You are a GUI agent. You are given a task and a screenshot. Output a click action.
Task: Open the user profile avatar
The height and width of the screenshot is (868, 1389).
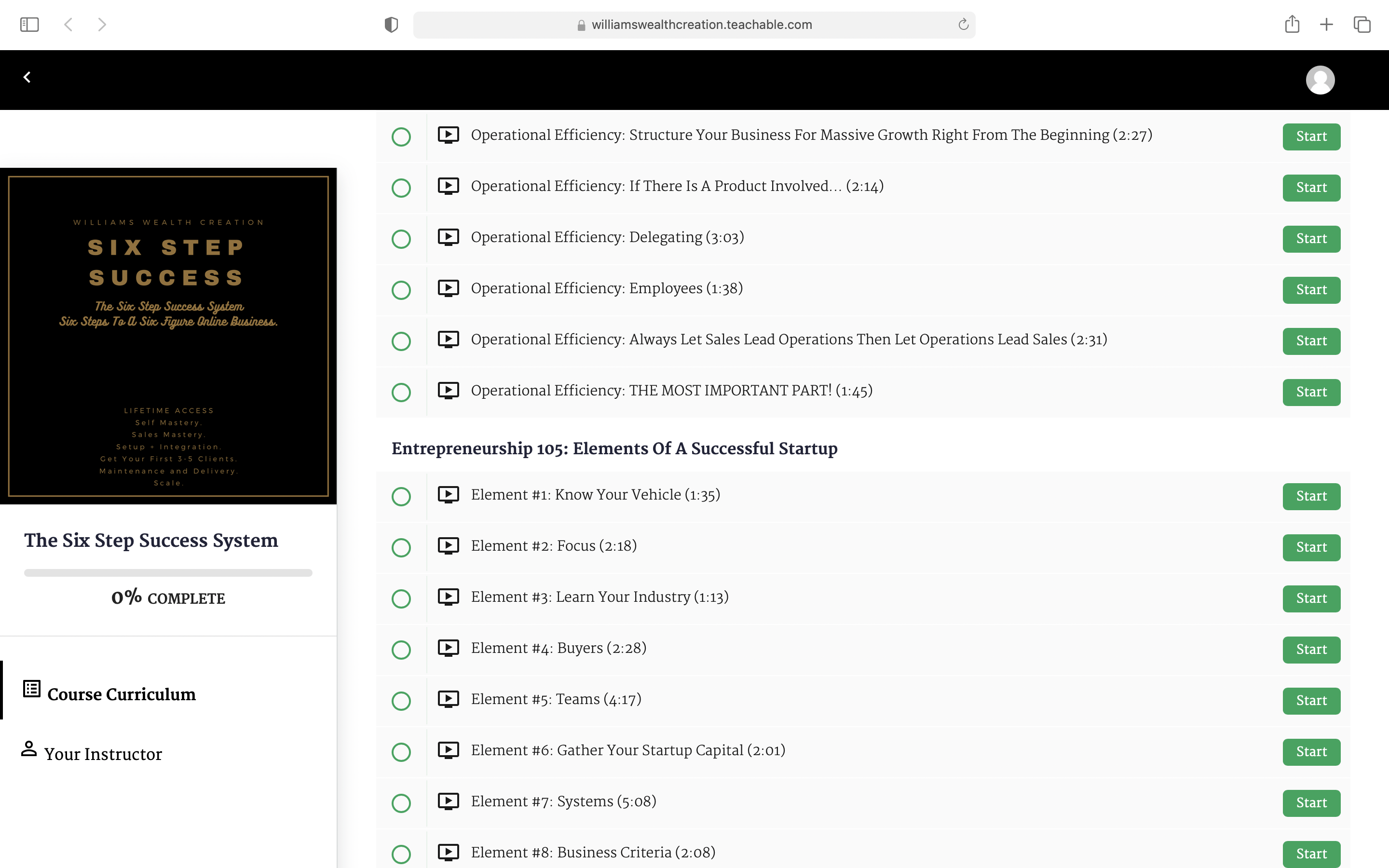[x=1320, y=80]
